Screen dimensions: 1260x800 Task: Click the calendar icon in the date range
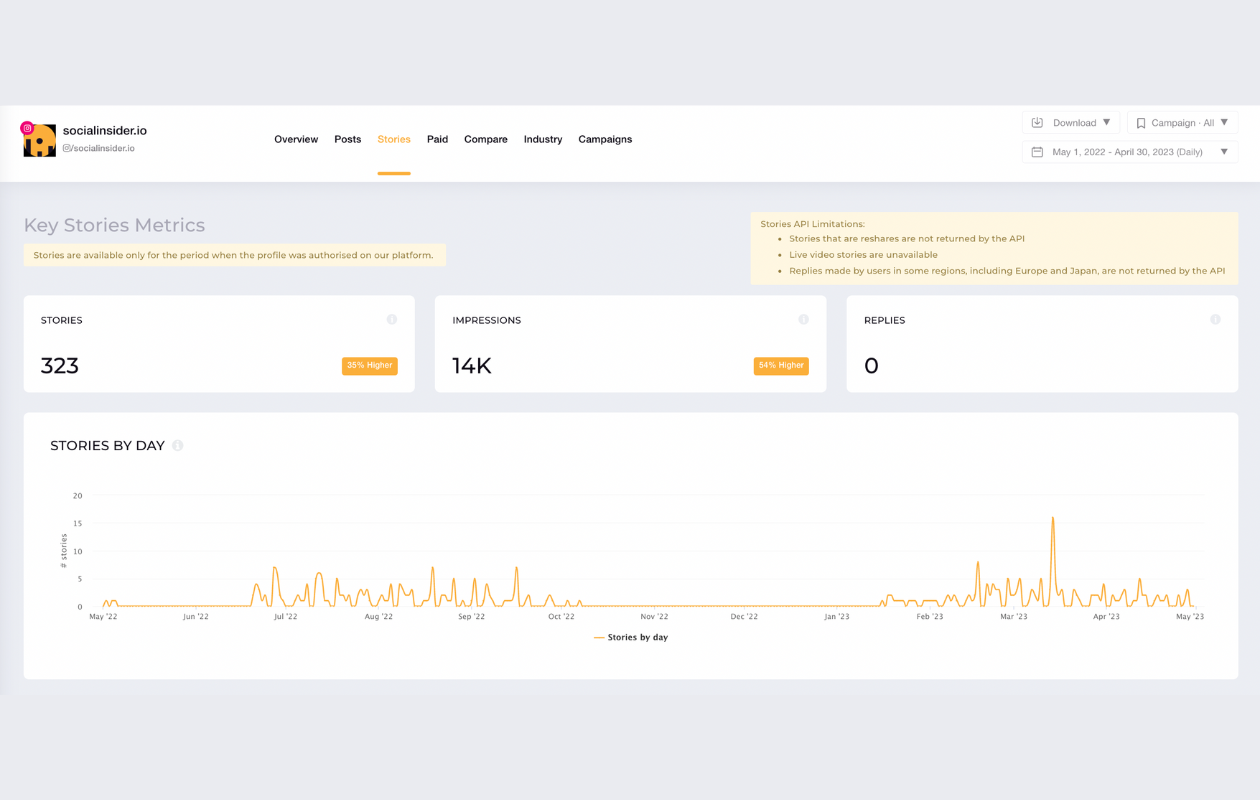(1037, 152)
